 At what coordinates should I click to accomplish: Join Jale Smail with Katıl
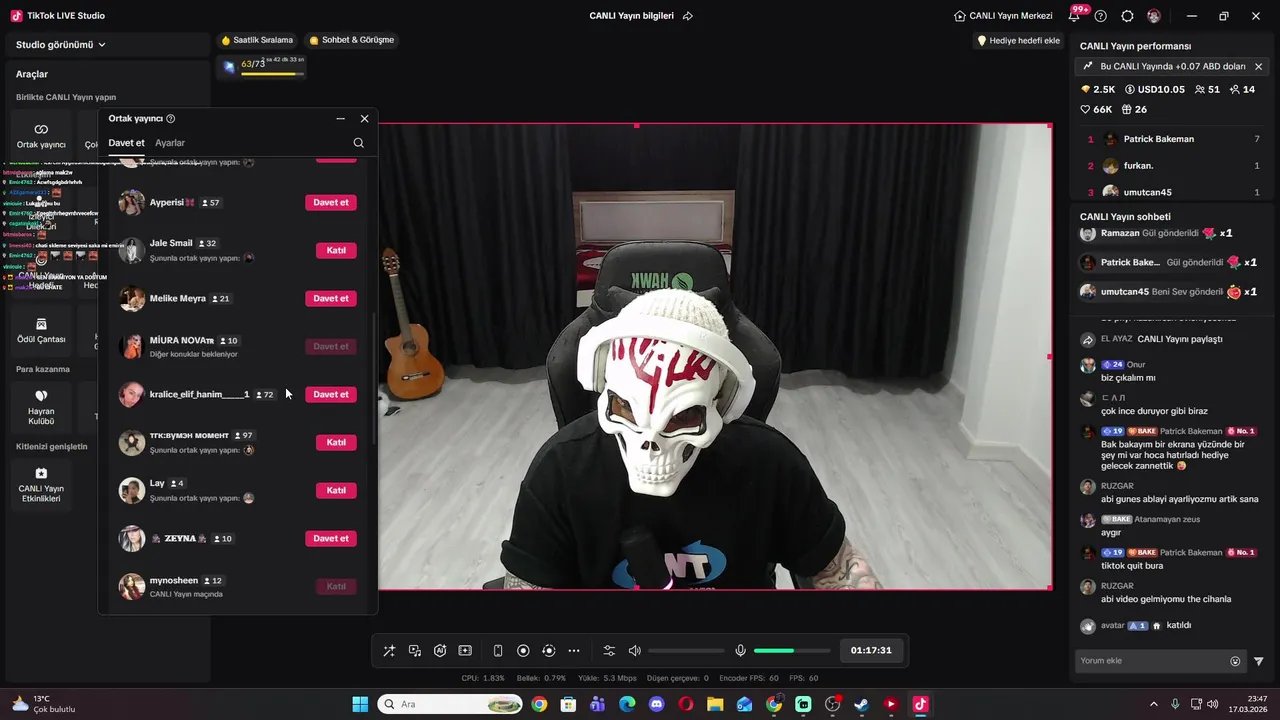pos(336,250)
